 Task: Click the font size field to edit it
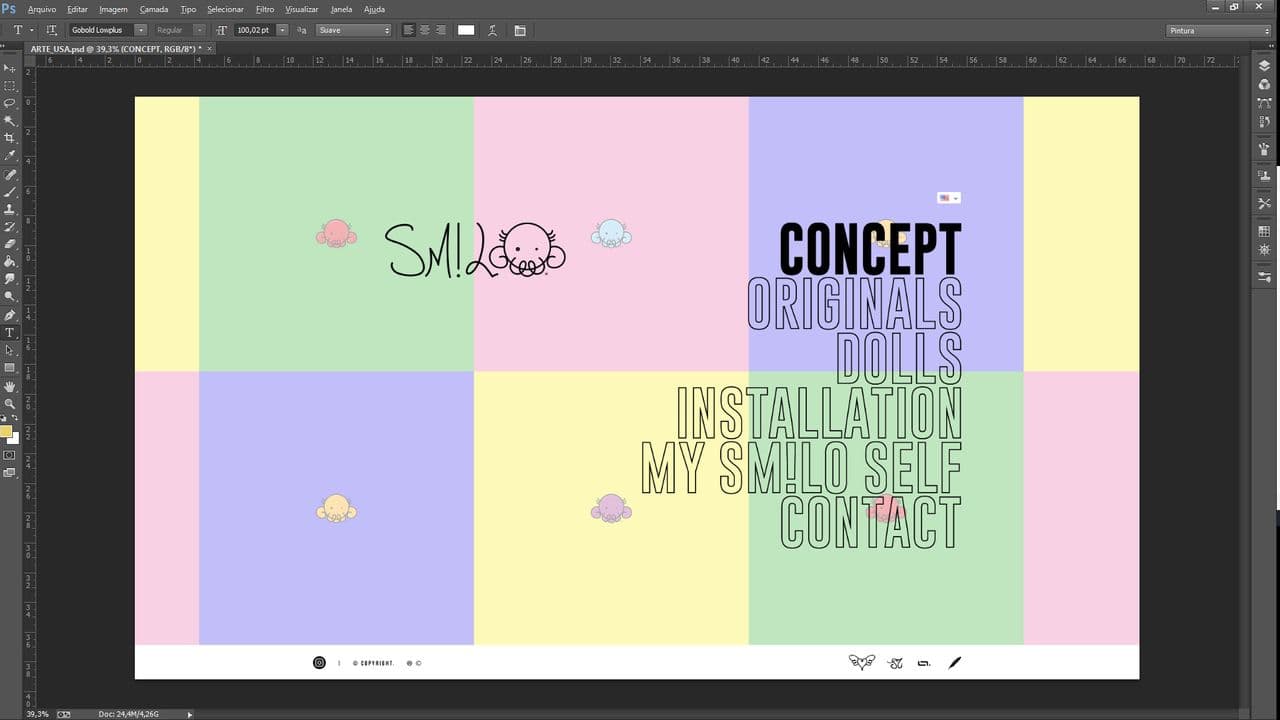coord(255,30)
